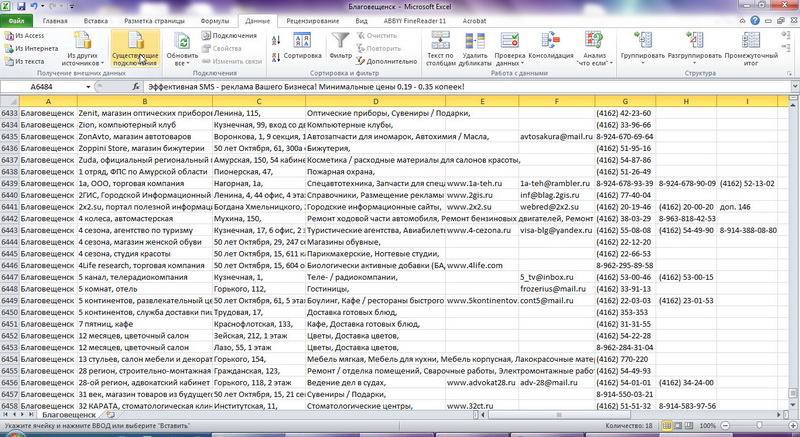The image size is (800, 437).
Task: Insert a new worksheet tab
Action: pyautogui.click(x=109, y=415)
